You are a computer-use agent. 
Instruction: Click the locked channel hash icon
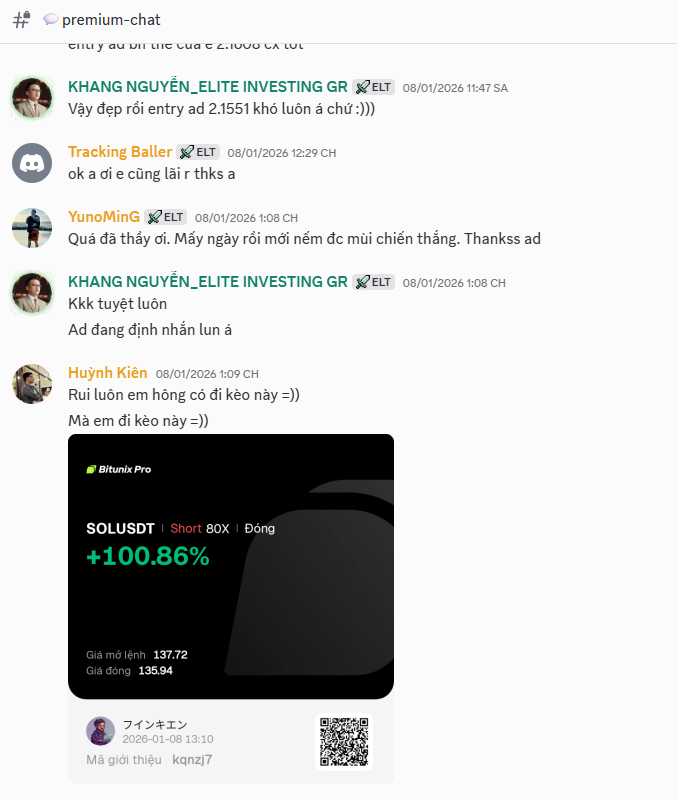tap(21, 20)
